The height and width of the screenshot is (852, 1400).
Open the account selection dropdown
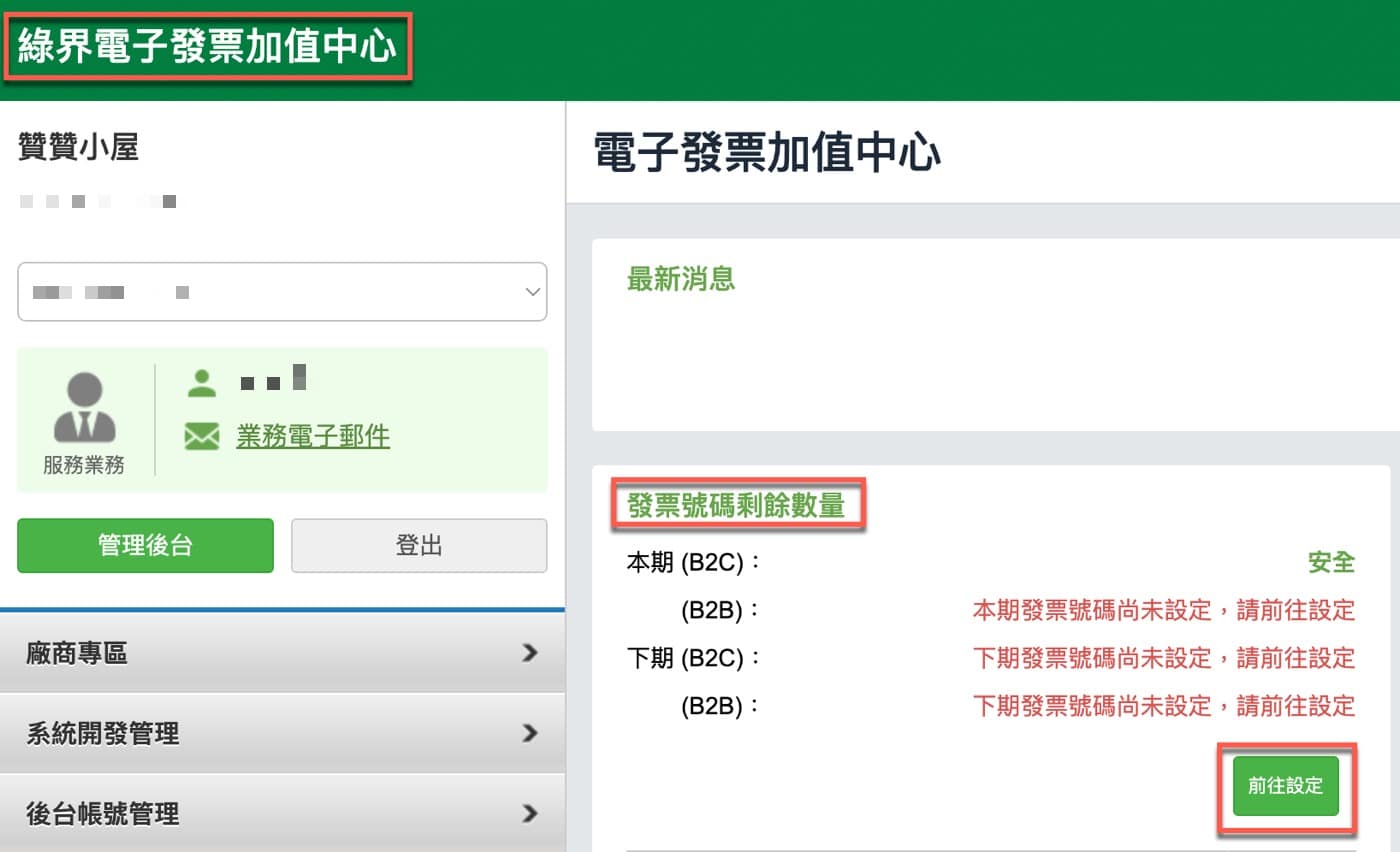tap(282, 292)
